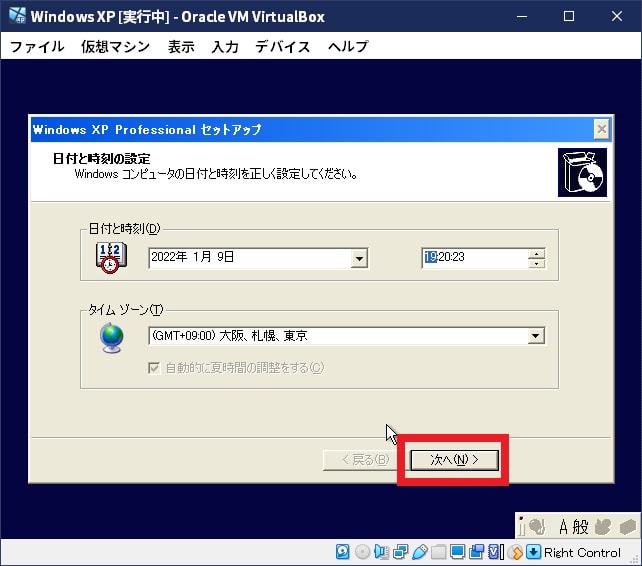
Task: Click the audio status icon
Action: [x=382, y=552]
